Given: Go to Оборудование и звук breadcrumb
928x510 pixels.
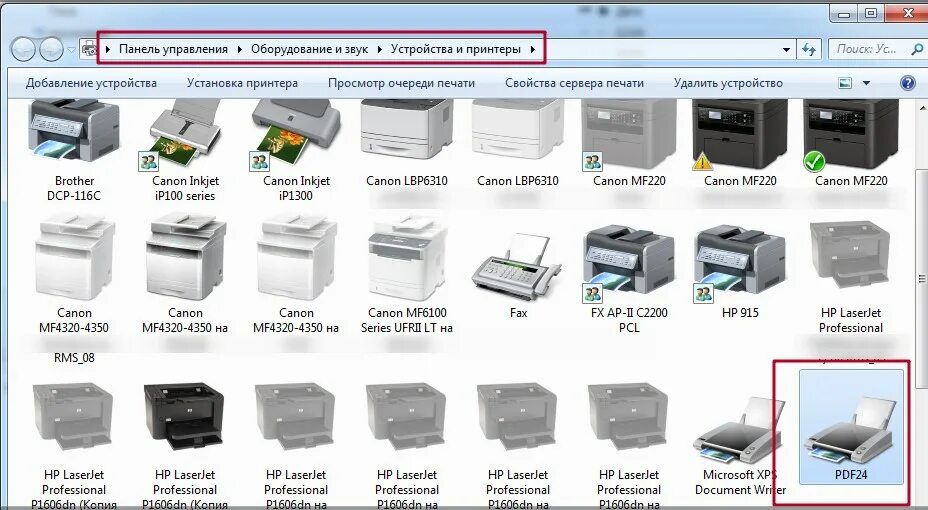Looking at the screenshot, I should [x=310, y=49].
